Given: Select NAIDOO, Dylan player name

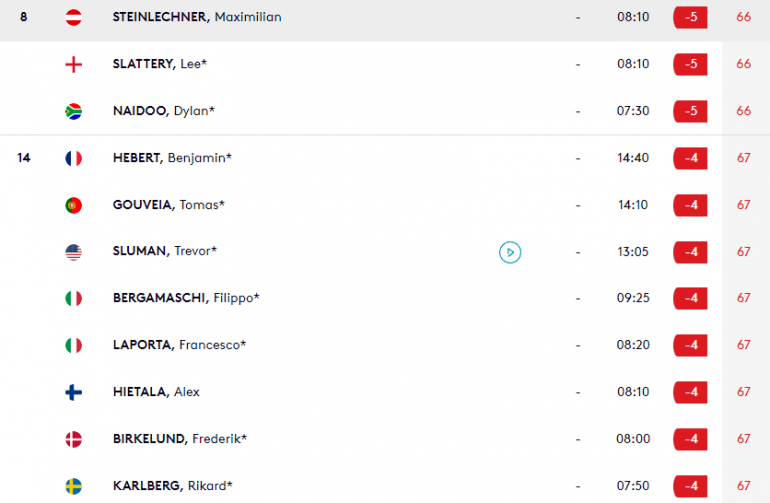Looking at the screenshot, I should pyautogui.click(x=164, y=111).
